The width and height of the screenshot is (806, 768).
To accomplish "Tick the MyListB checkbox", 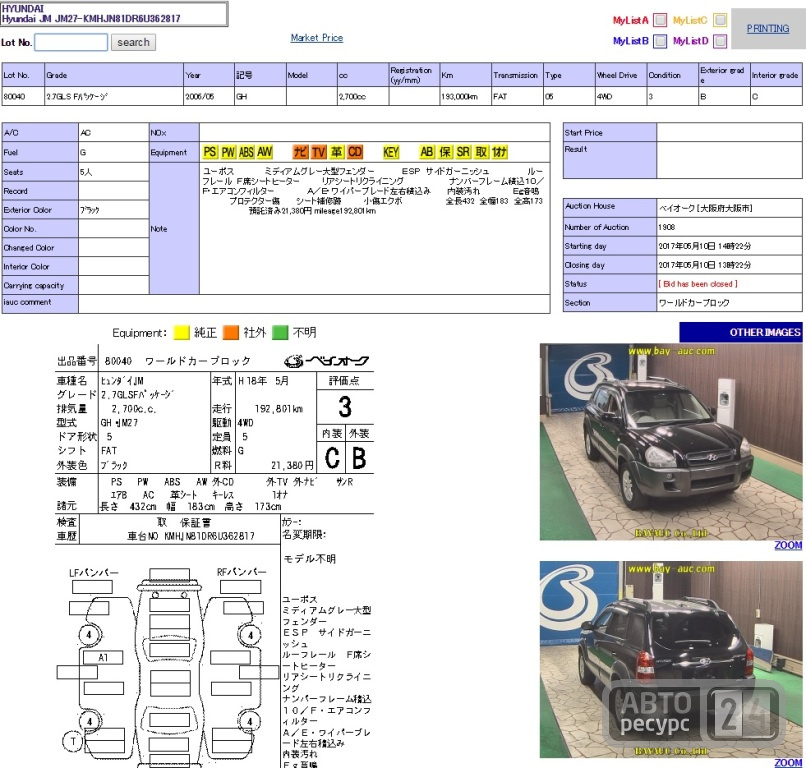I will click(660, 41).
